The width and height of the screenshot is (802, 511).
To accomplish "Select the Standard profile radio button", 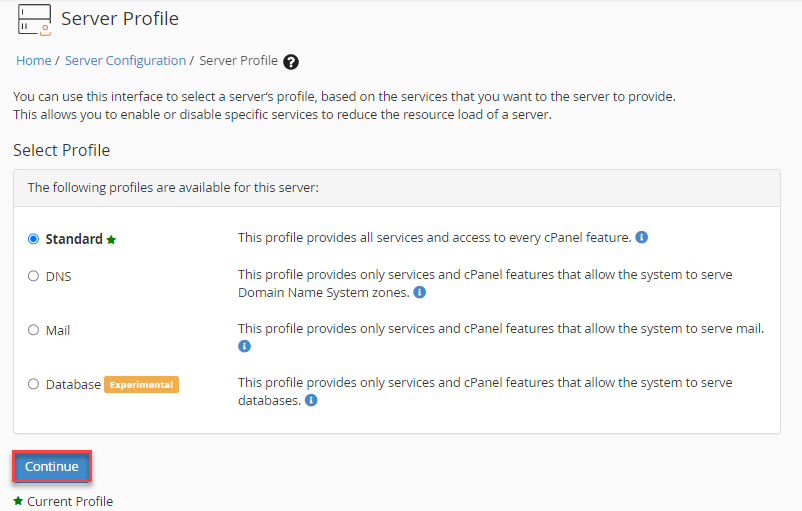I will pyautogui.click(x=34, y=239).
